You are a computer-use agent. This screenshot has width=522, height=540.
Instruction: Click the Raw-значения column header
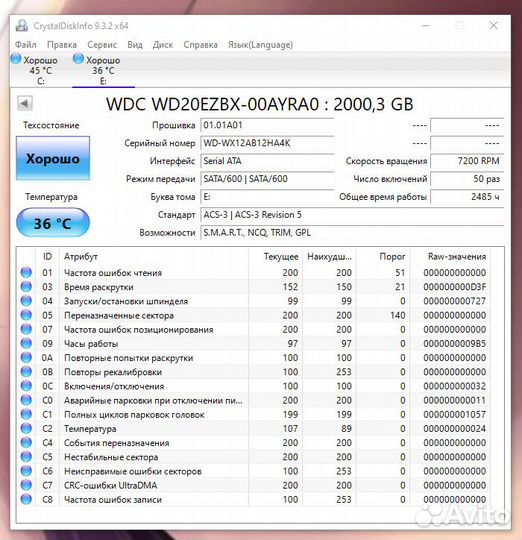coord(450,257)
